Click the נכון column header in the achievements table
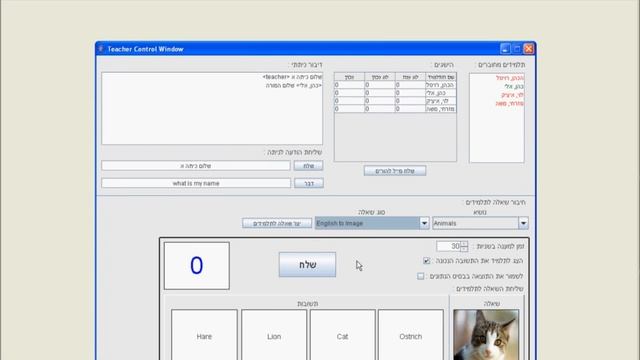Viewport: 640px width, 360px height. [349, 77]
